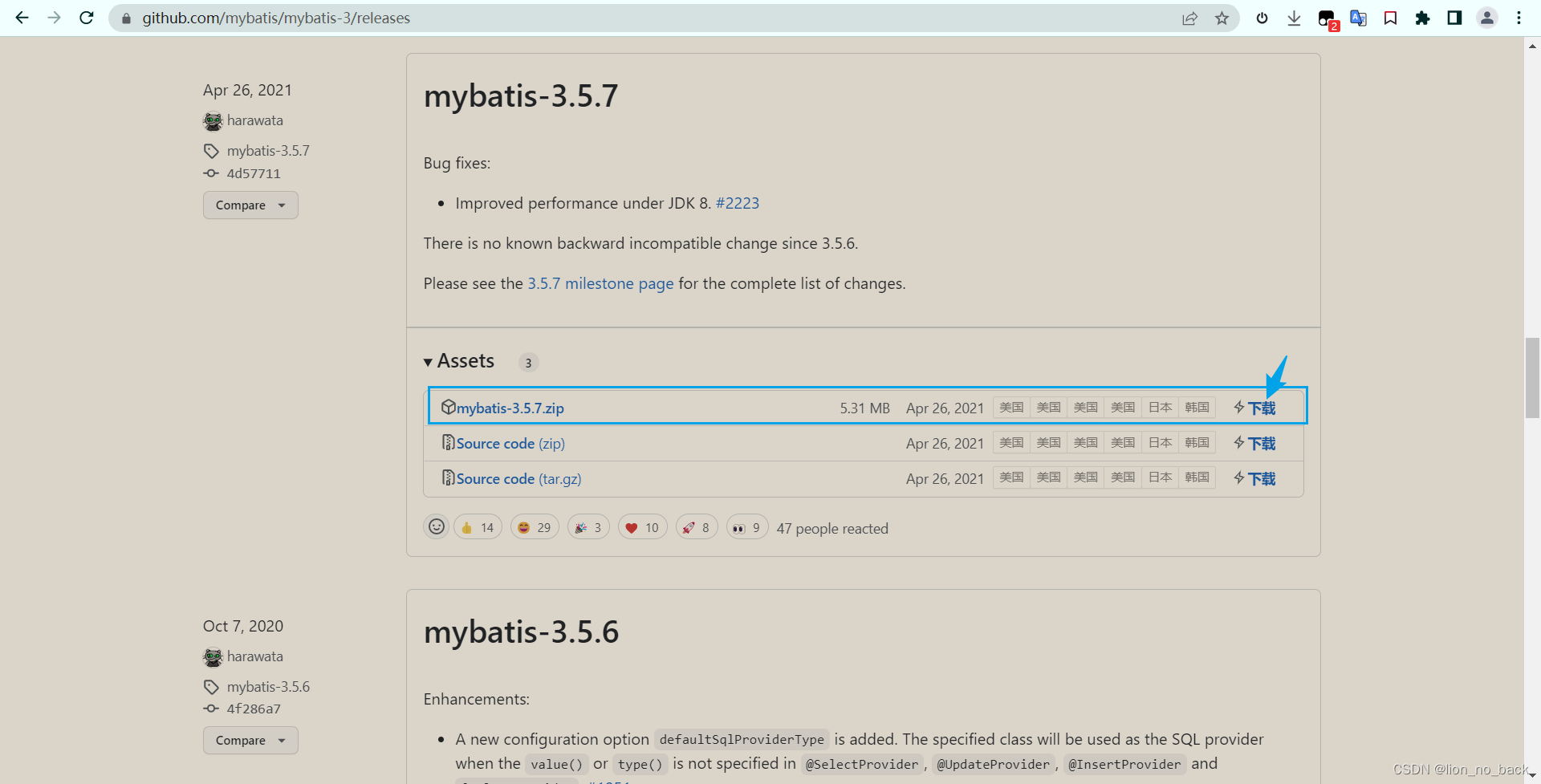Screen dimensions: 1541x784
Task: Open the mybatis-3.5.6 tag link
Action: (268, 687)
